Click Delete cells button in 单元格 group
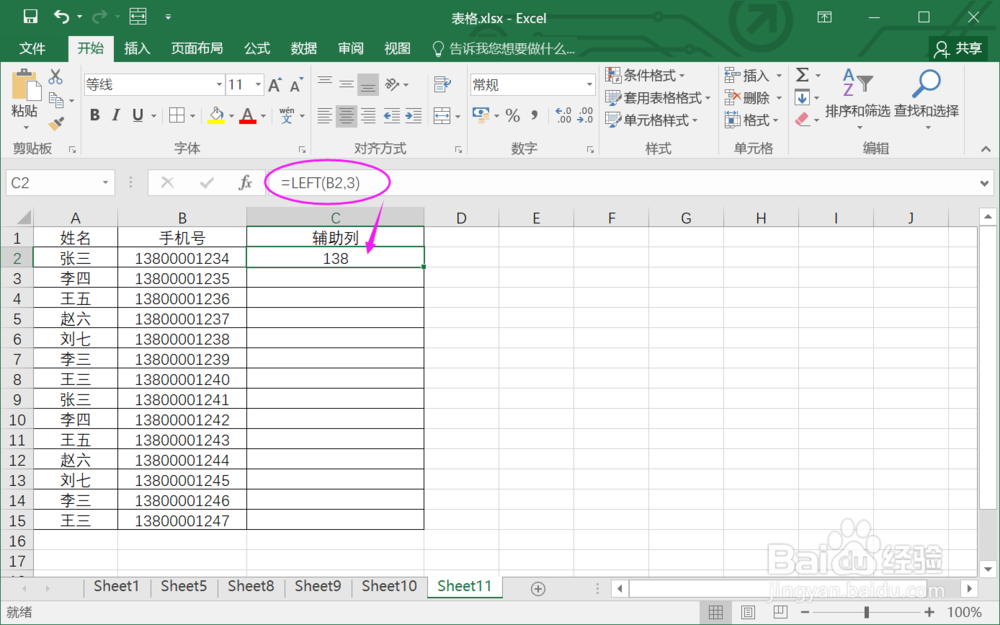 [x=753, y=98]
